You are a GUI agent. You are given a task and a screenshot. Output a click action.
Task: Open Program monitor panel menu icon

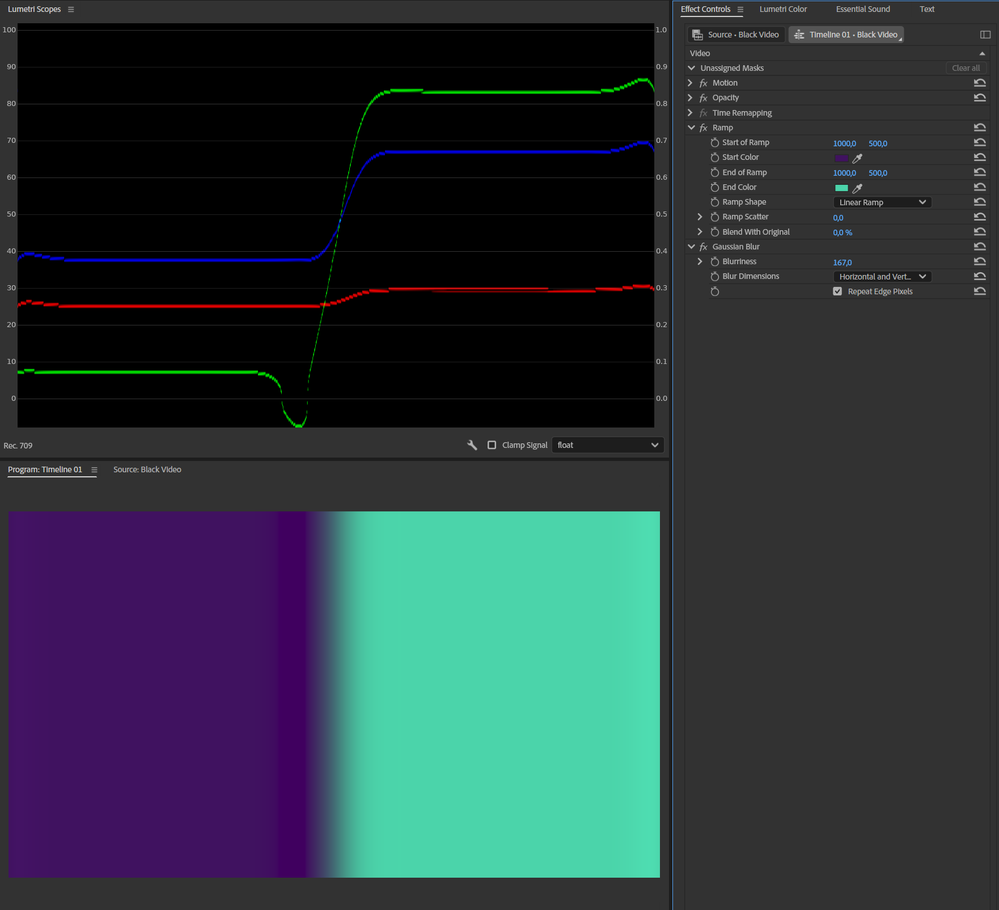pos(94,470)
